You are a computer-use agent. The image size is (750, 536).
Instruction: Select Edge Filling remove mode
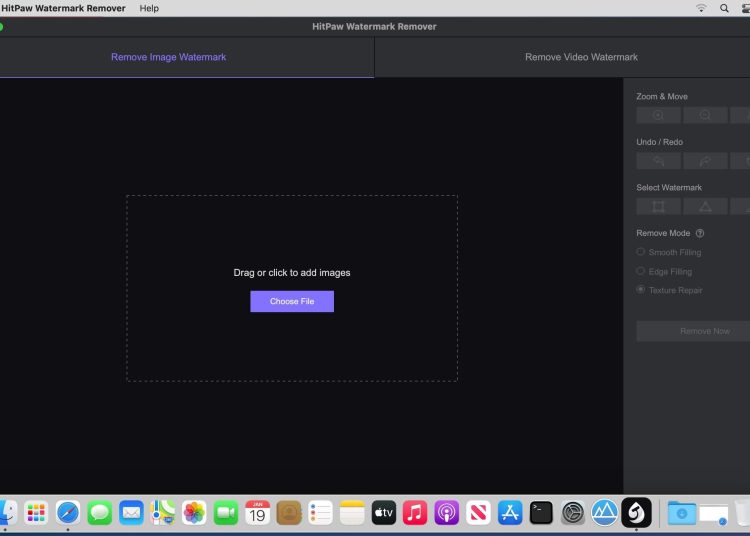641,271
